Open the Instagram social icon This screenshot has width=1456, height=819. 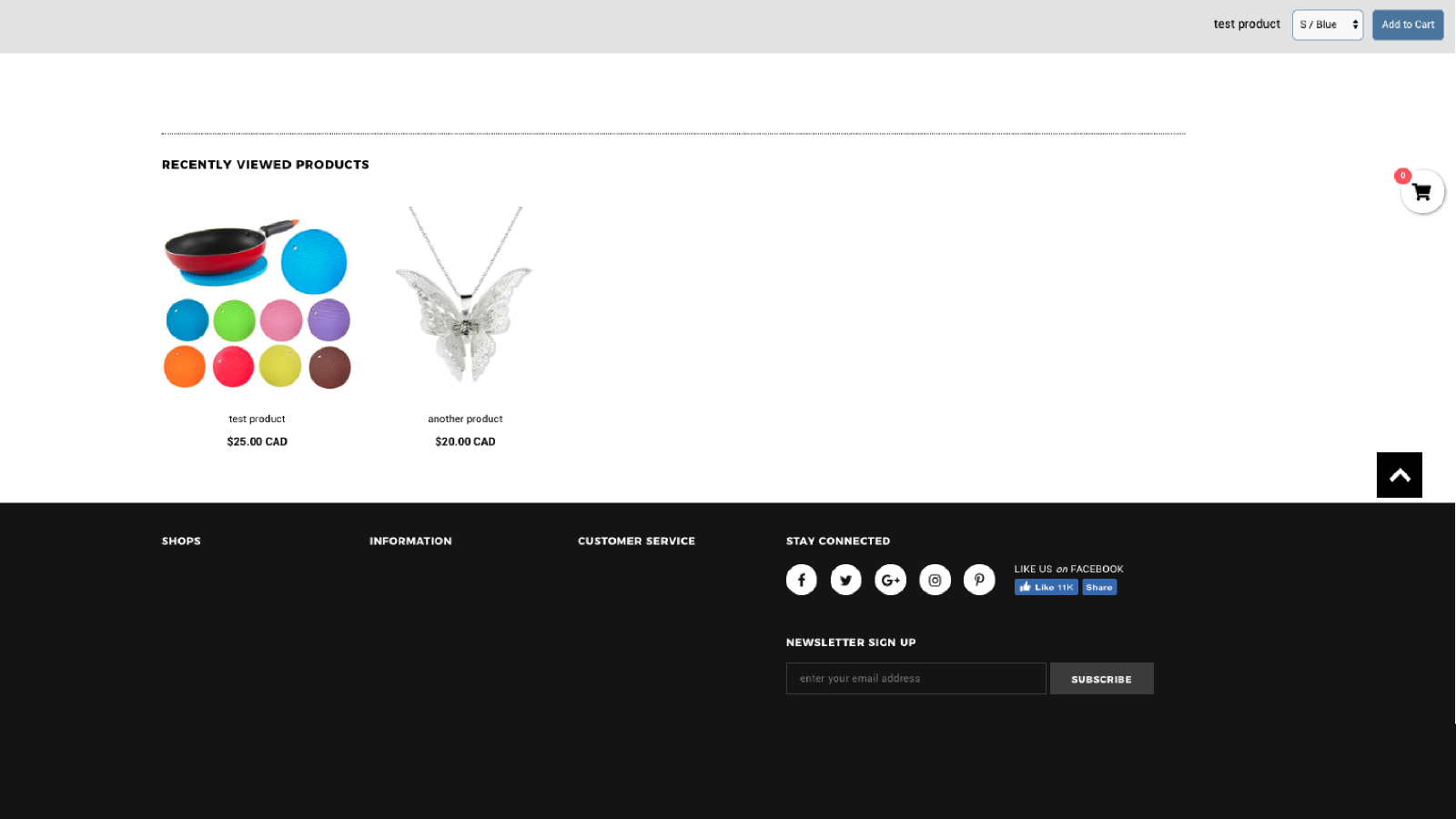(x=935, y=579)
